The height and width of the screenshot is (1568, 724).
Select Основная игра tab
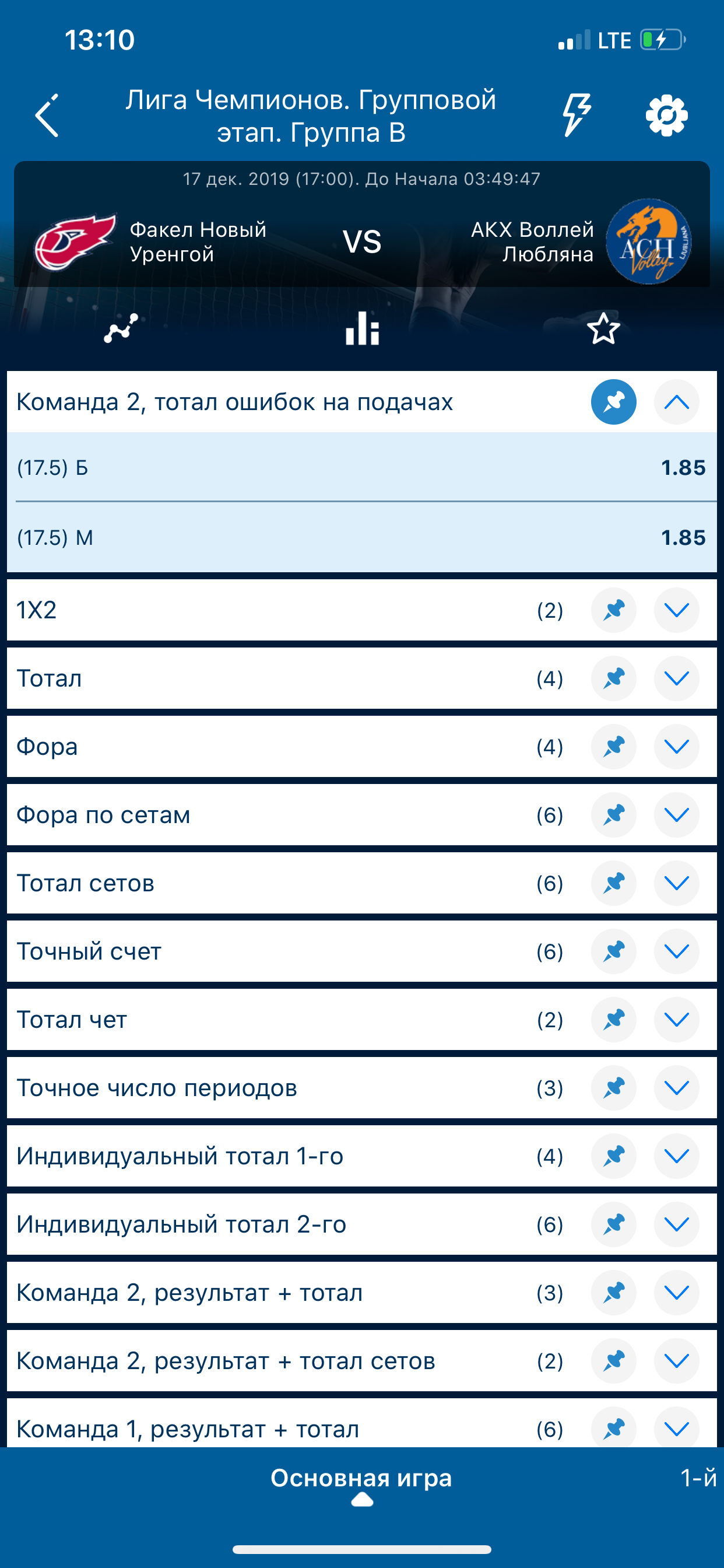pyautogui.click(x=361, y=1478)
